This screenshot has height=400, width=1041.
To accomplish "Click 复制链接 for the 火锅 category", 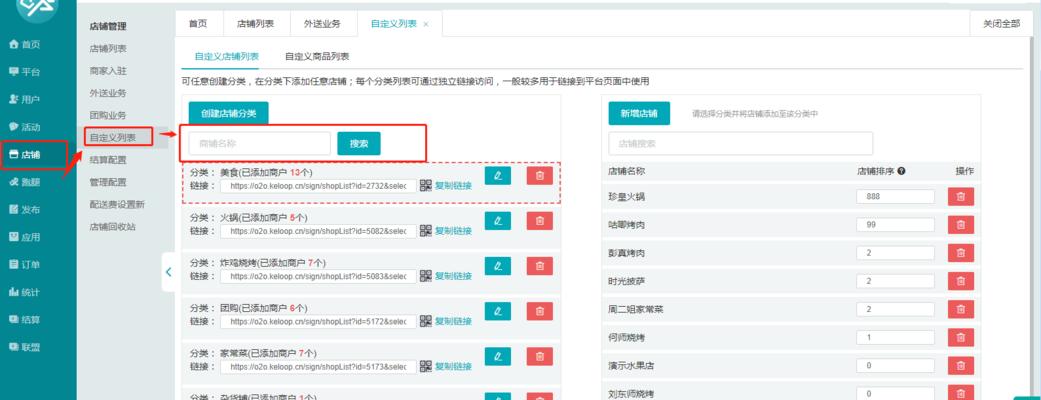I will (x=453, y=231).
